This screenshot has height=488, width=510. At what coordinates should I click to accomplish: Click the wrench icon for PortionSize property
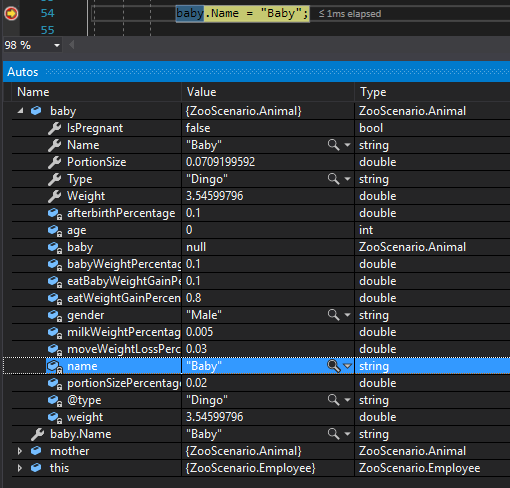(x=54, y=162)
